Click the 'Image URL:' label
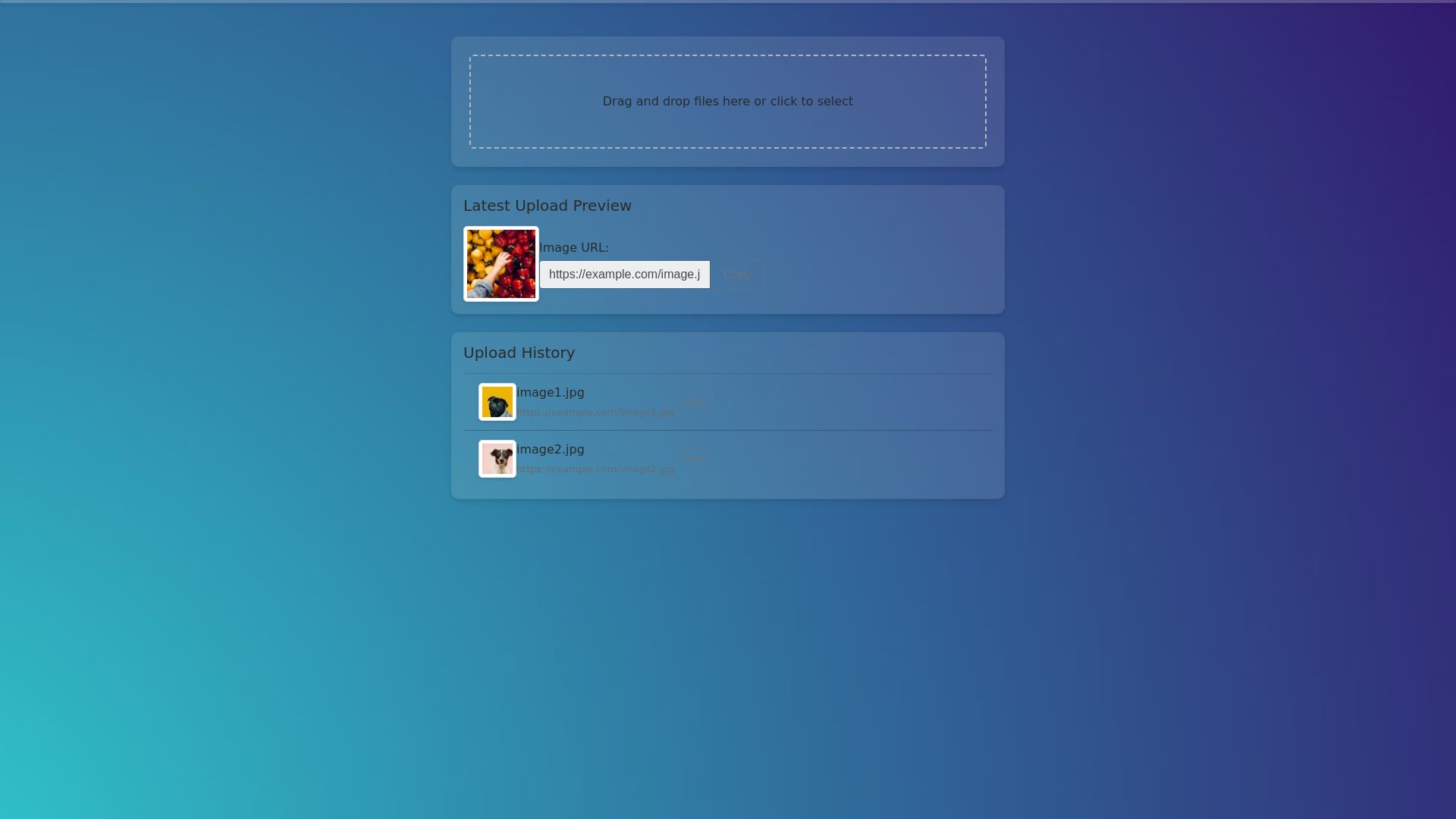Screen dimensions: 1456x819 click(x=574, y=248)
